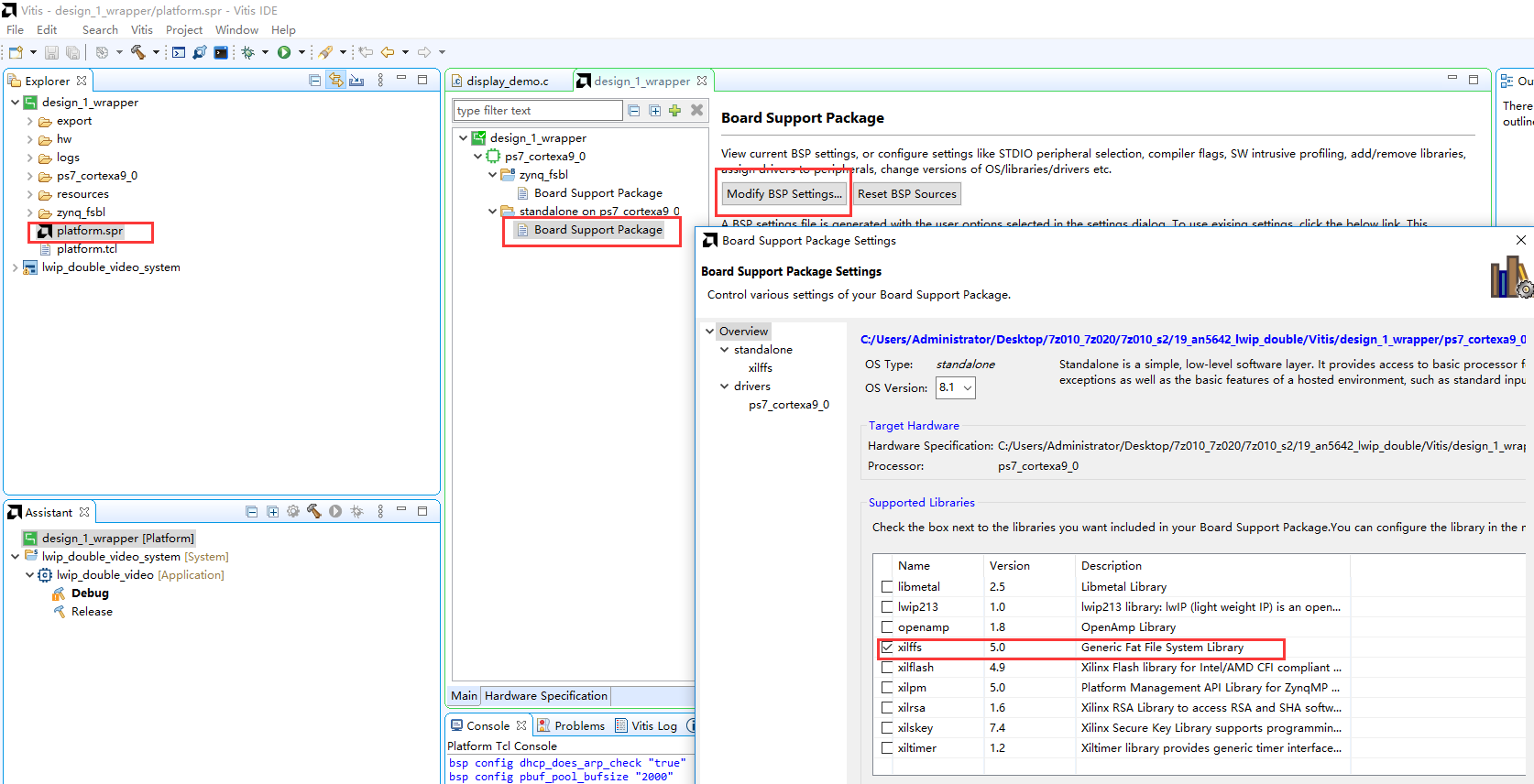The image size is (1534, 784).
Task: Open the OS Version 8.1 dropdown
Action: pyautogui.click(x=956, y=388)
